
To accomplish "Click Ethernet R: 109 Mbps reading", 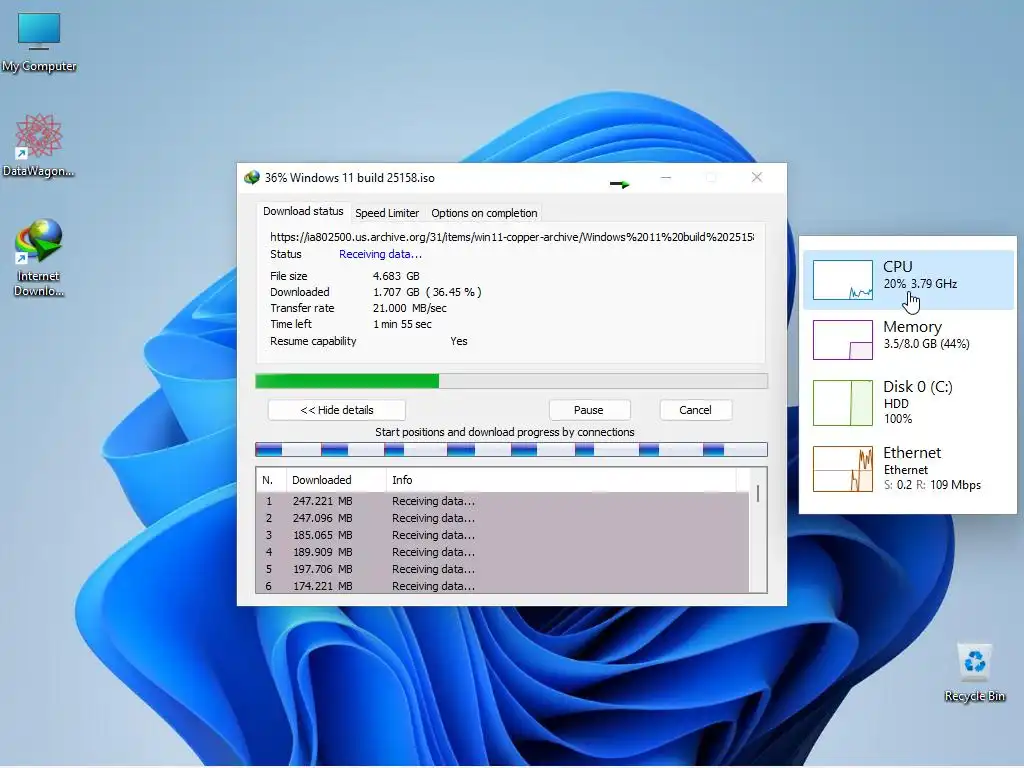I will point(948,485).
